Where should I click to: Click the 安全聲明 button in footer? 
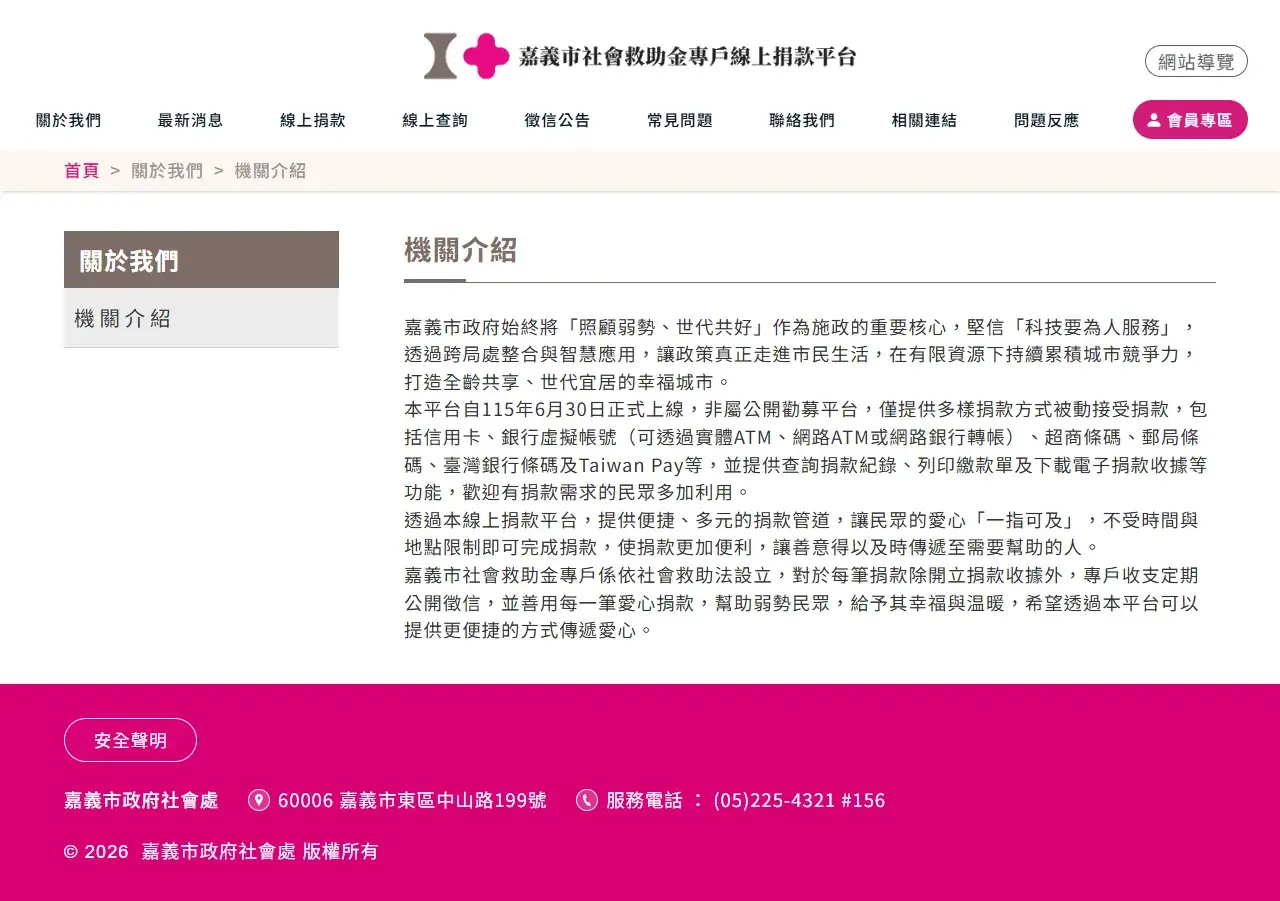[x=130, y=740]
